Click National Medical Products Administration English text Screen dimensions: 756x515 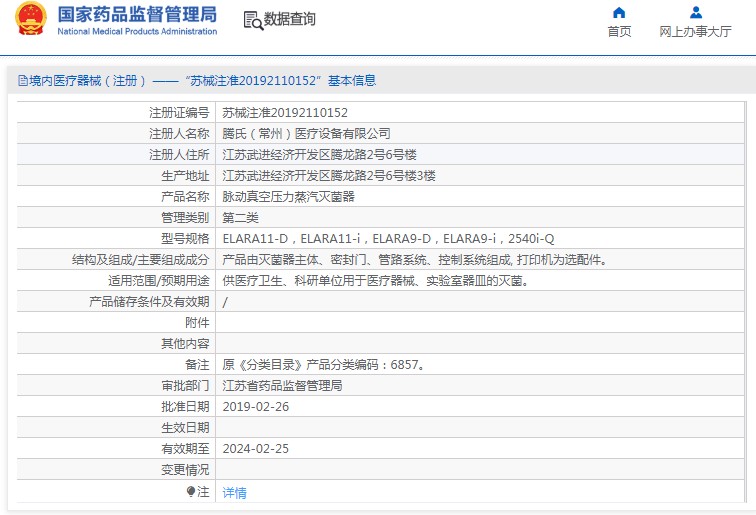pyautogui.click(x=137, y=31)
